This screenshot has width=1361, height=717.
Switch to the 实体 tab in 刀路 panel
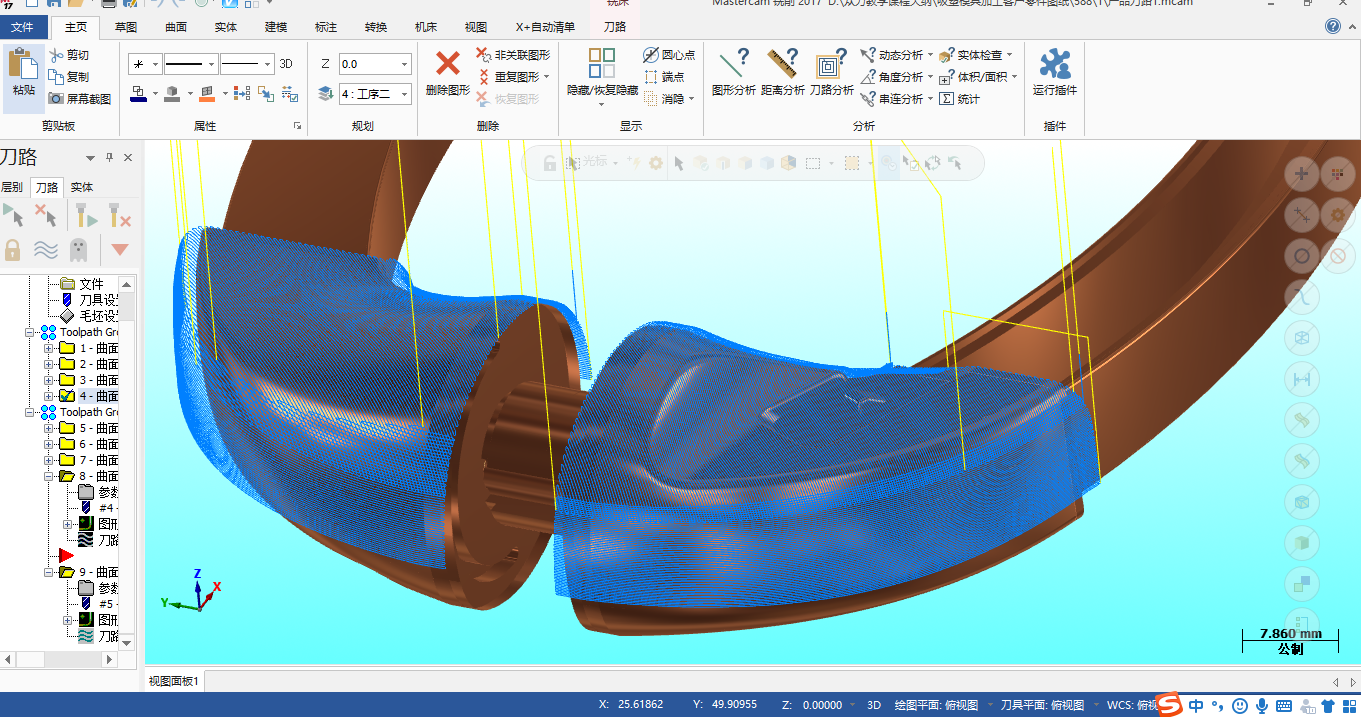(x=82, y=187)
